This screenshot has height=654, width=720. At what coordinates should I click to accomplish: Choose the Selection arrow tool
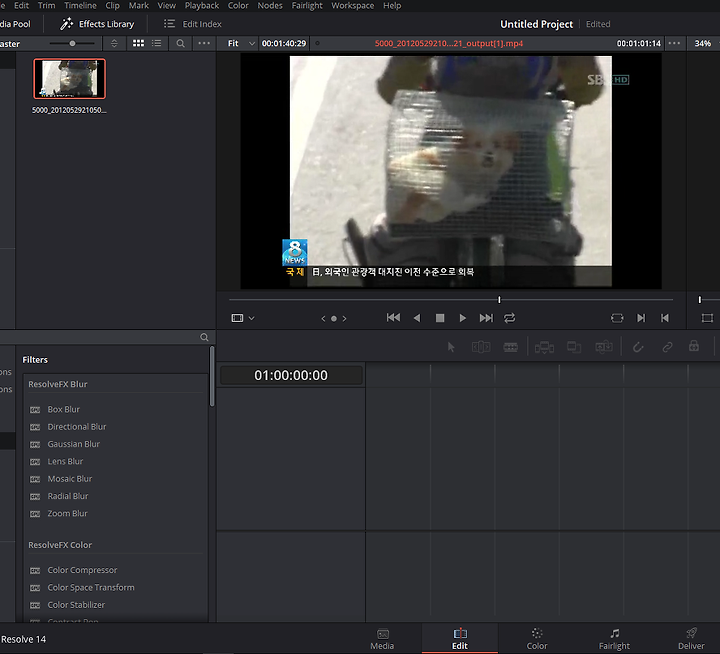pos(451,347)
